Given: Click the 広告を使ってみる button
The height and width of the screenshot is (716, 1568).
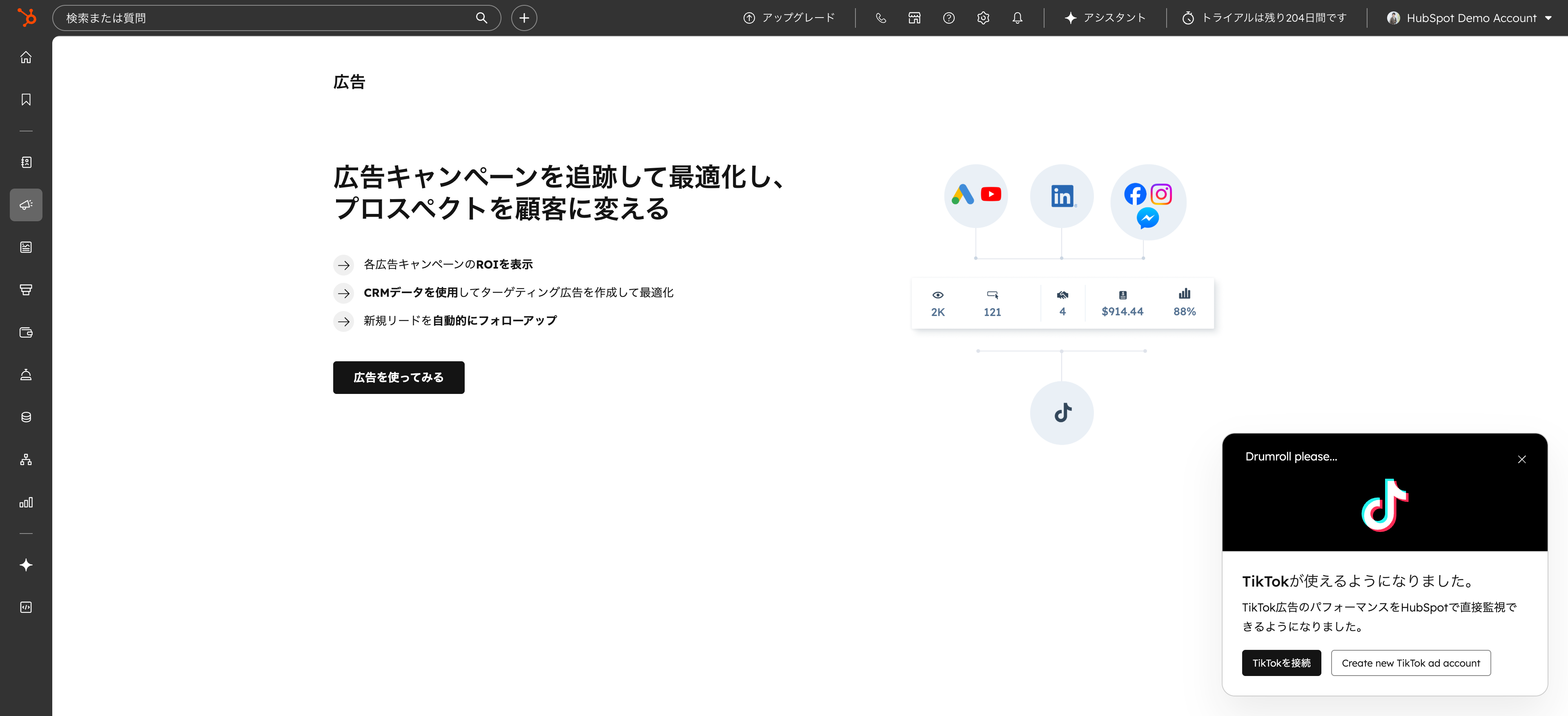Looking at the screenshot, I should pyautogui.click(x=399, y=377).
